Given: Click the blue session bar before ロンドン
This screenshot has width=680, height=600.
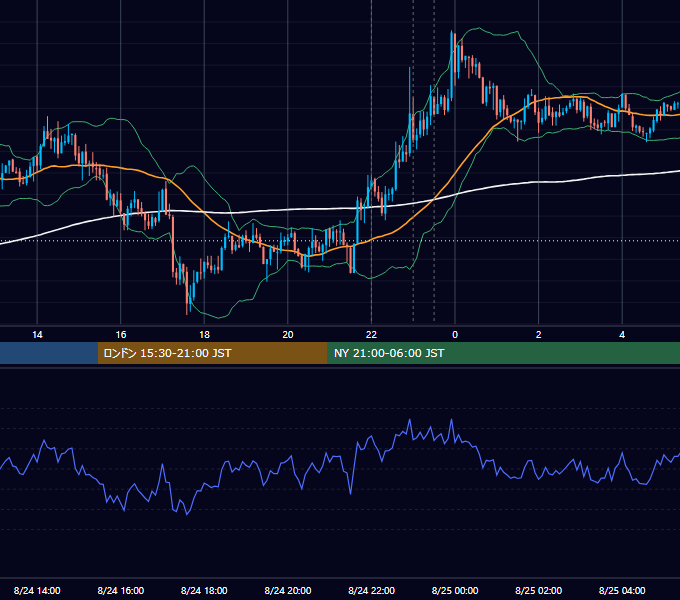Looking at the screenshot, I should (x=49, y=353).
